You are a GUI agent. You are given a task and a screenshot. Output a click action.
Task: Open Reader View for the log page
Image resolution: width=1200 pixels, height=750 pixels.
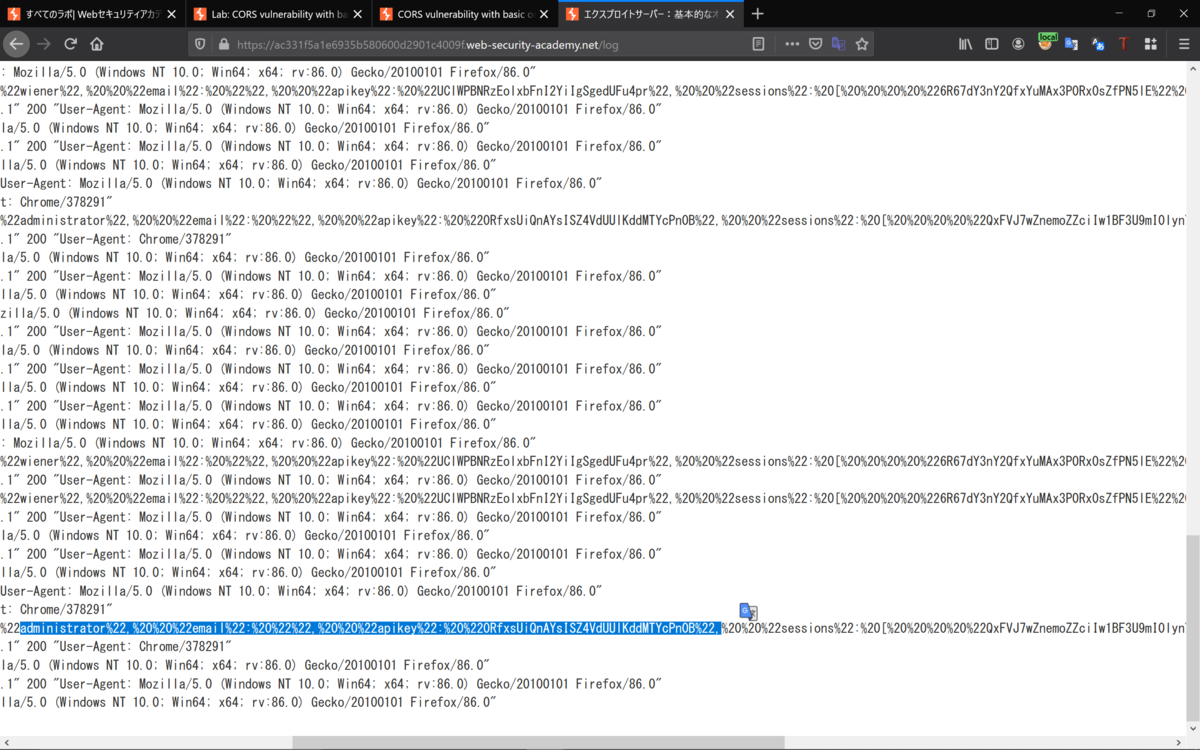tap(758, 44)
